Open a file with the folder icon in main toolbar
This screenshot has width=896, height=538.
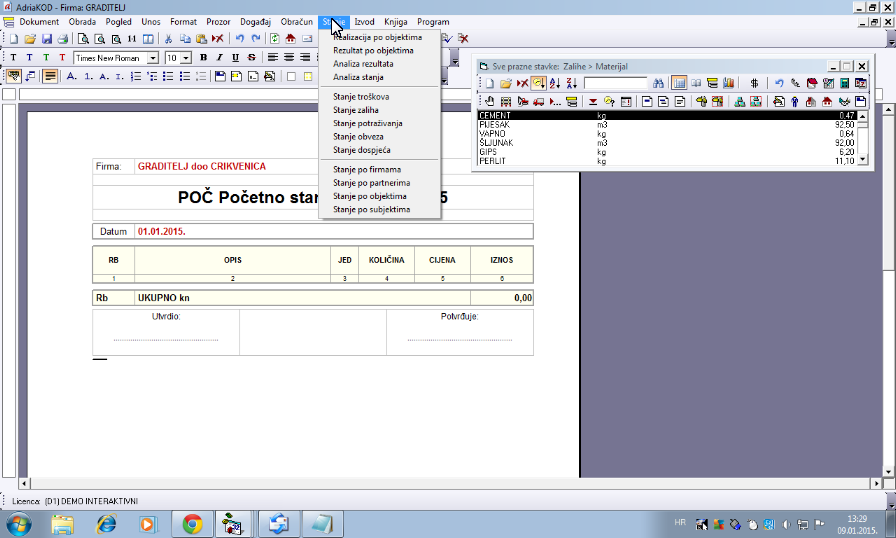(30, 39)
